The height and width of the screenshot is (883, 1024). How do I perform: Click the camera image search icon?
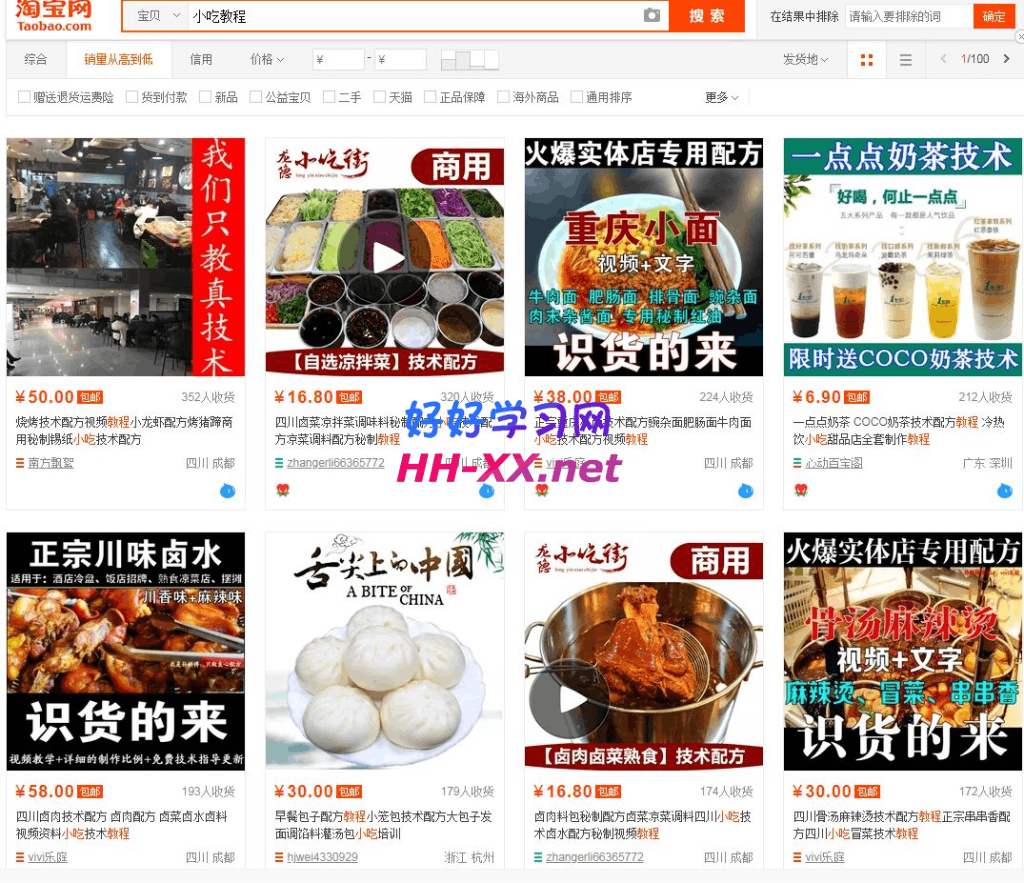tap(652, 16)
